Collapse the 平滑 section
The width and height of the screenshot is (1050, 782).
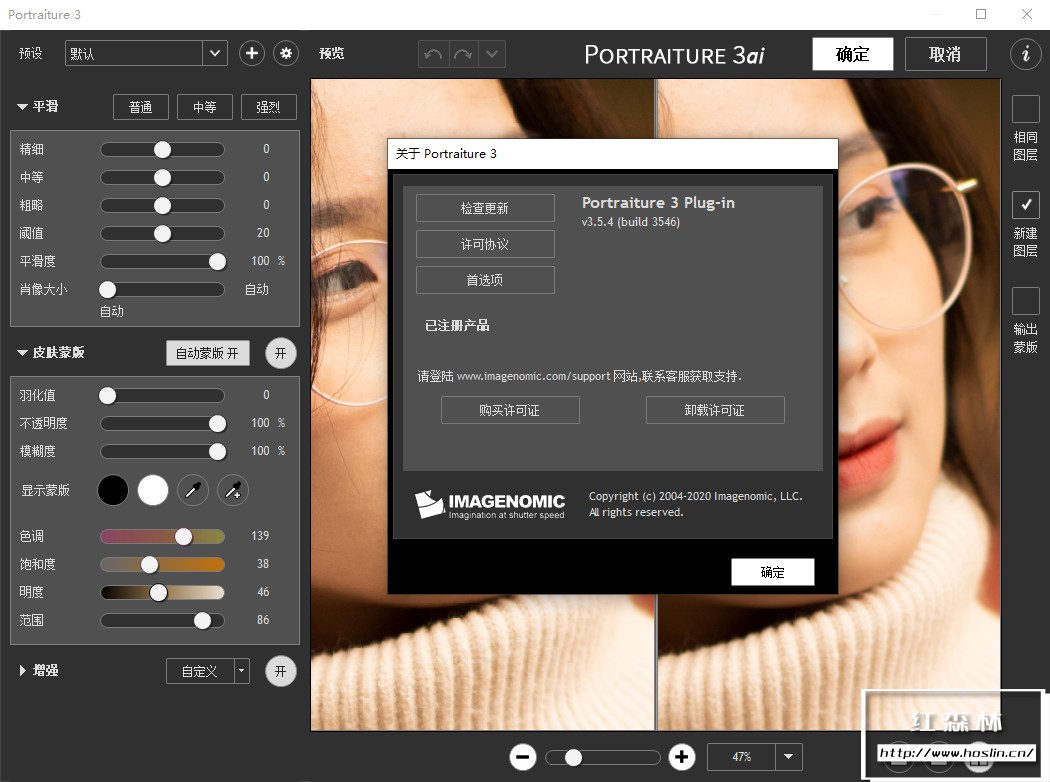pyautogui.click(x=22, y=106)
